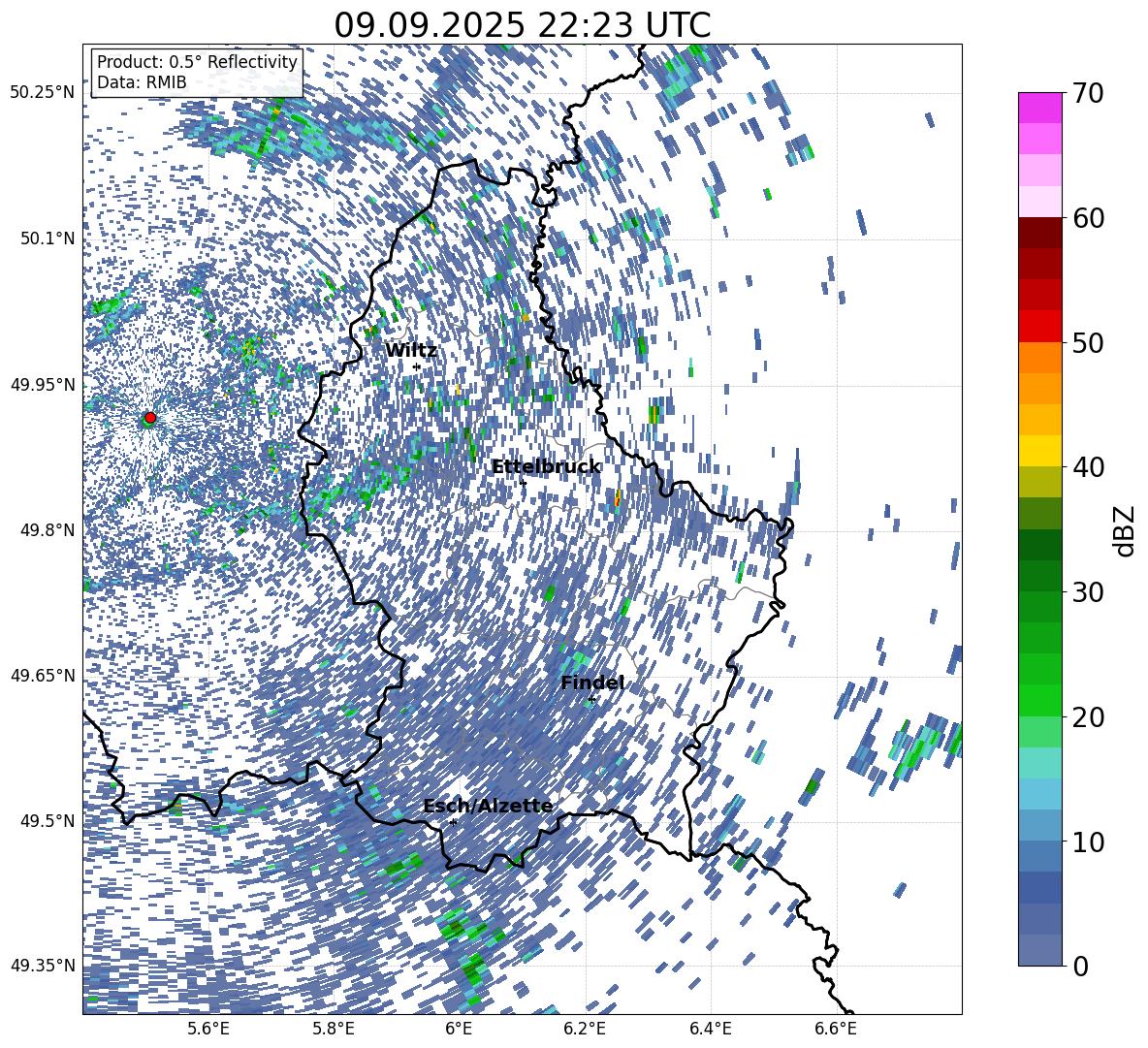1148x1048 pixels.
Task: Click the Esch/Alzette location cross marker
Action: click(x=453, y=822)
